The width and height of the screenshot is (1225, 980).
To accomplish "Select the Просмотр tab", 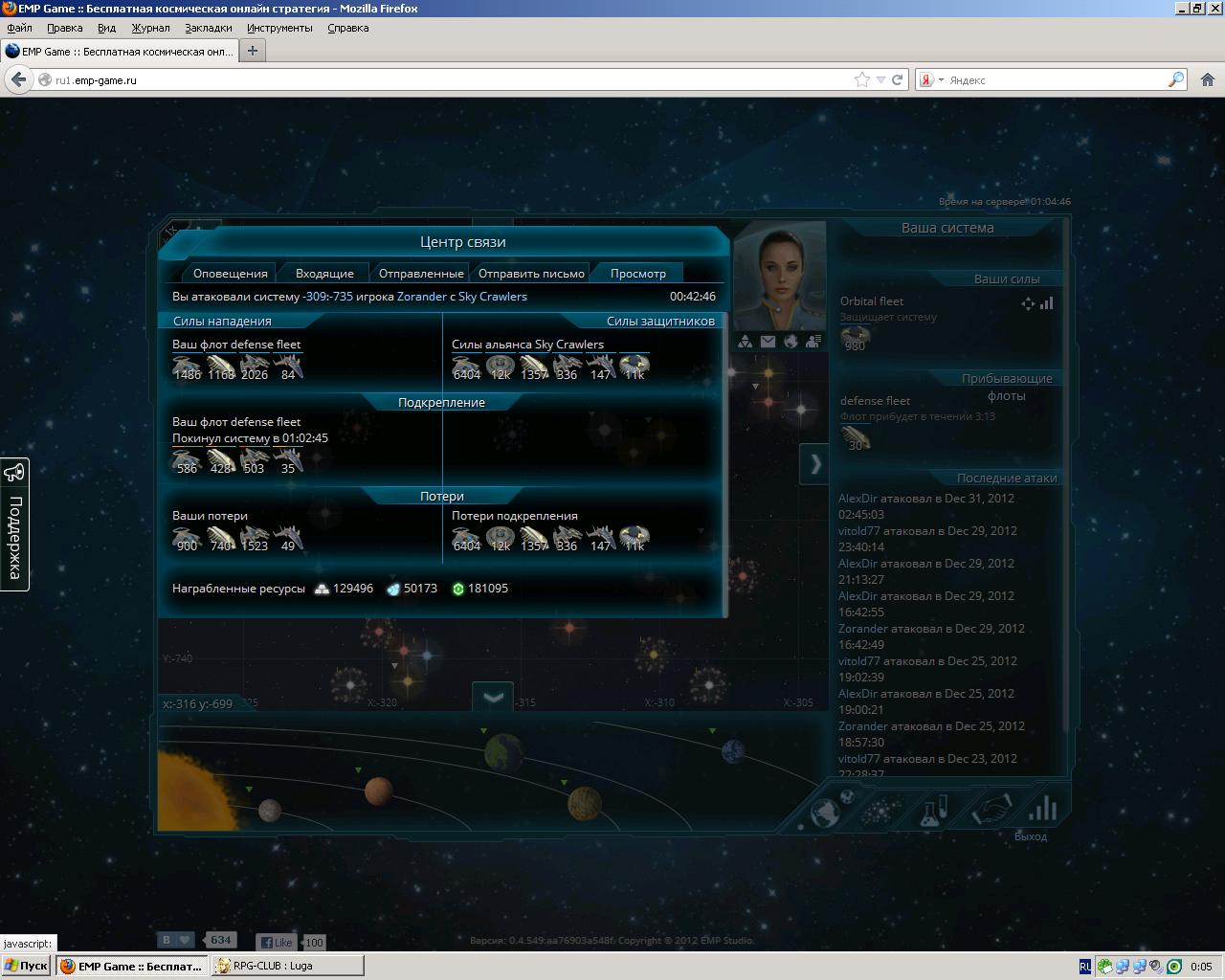I will click(x=638, y=274).
